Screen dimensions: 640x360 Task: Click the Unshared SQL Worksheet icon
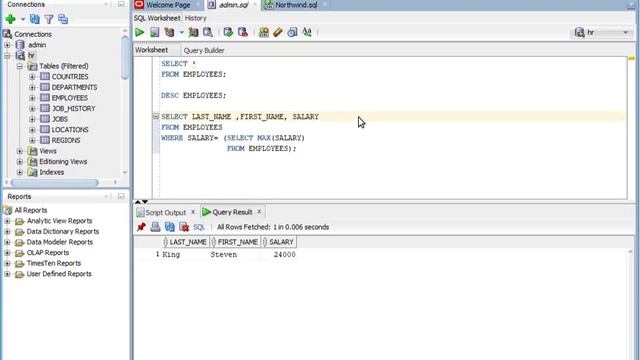(264, 32)
